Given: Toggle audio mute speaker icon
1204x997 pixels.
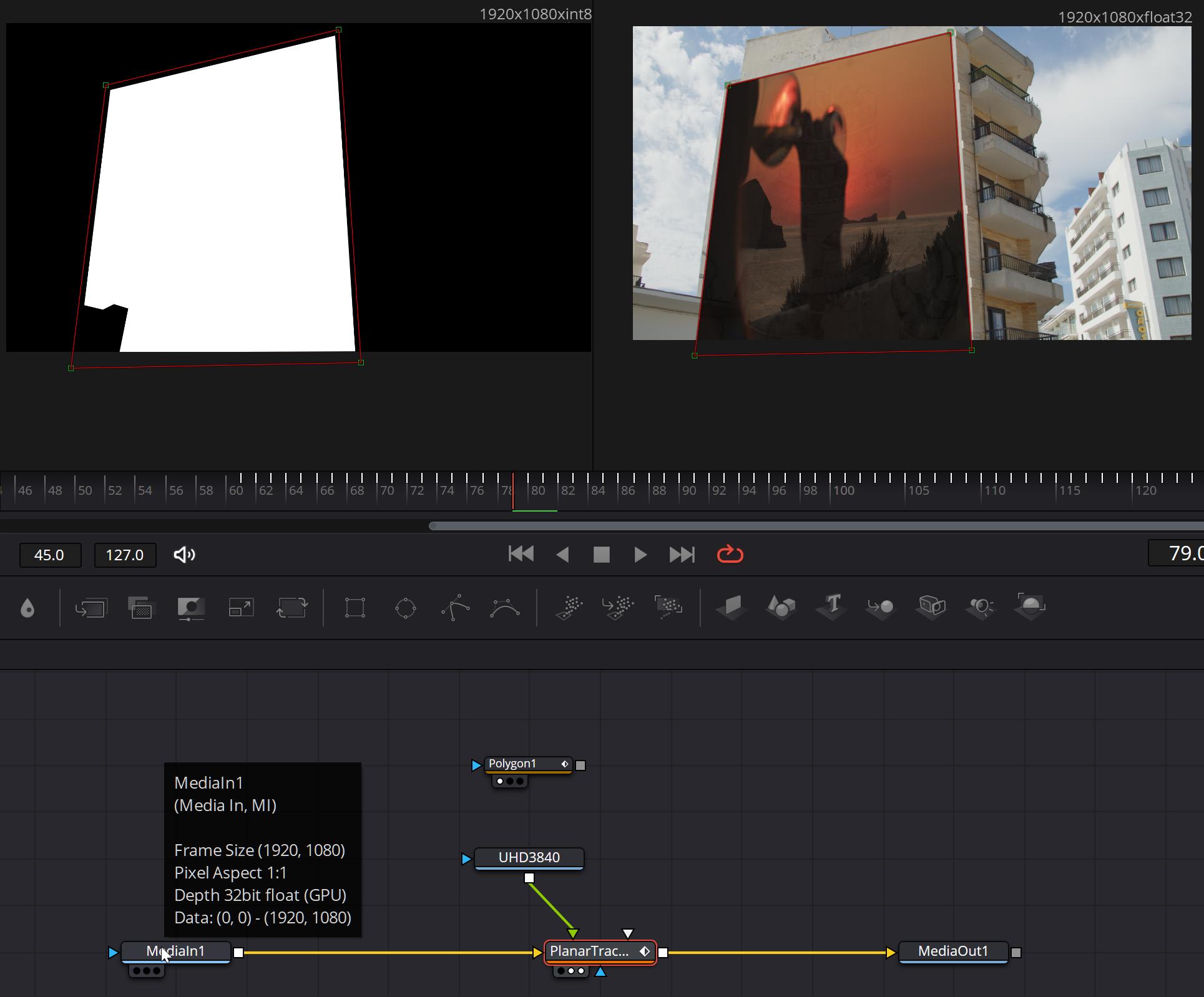Looking at the screenshot, I should click(185, 555).
